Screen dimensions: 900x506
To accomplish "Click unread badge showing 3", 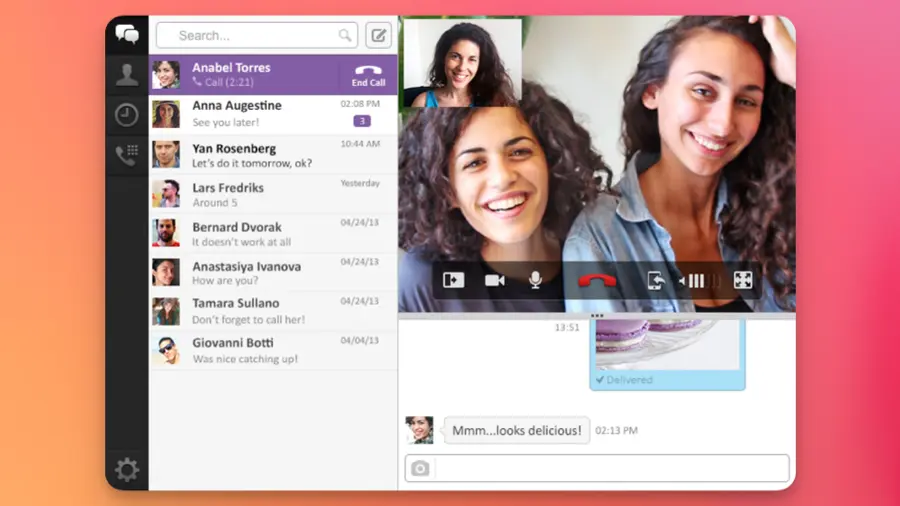I will 362,121.
